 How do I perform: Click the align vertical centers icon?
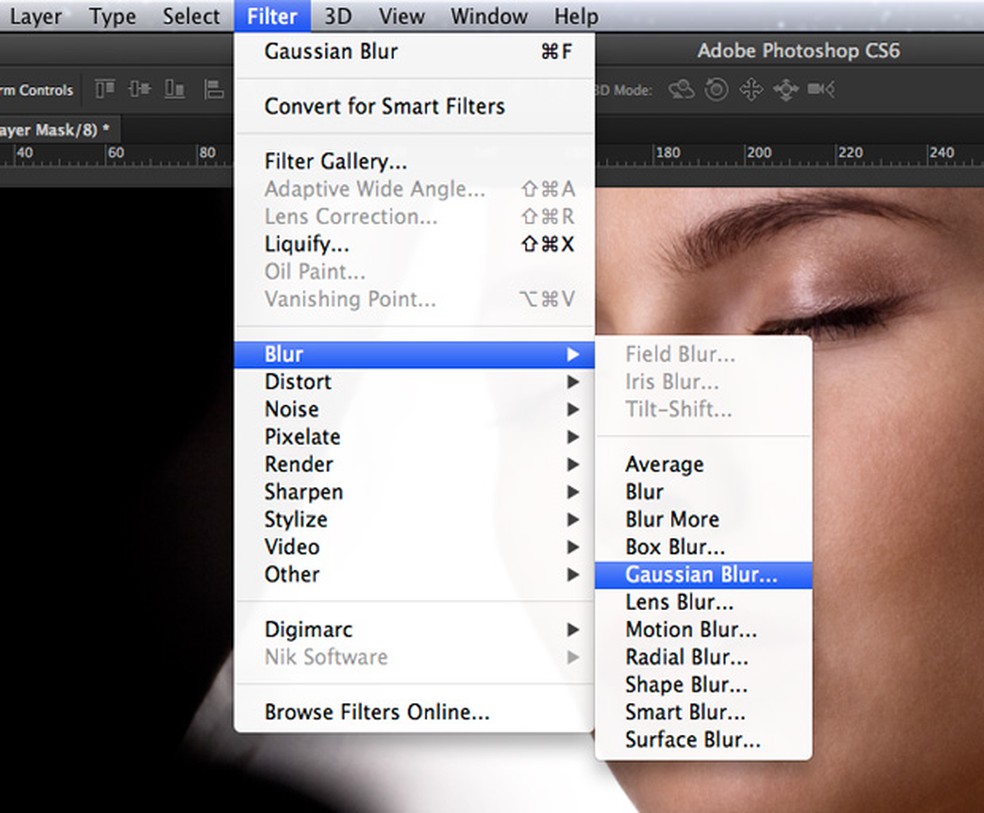tap(142, 90)
